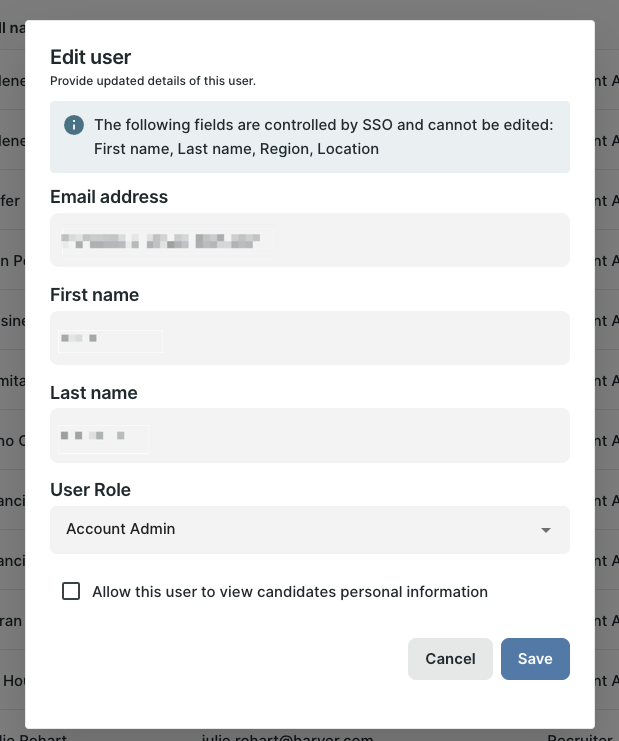Viewport: 619px width, 741px height.
Task: Click the julie.robart@harver.com email behind the dialog
Action: pos(287,737)
